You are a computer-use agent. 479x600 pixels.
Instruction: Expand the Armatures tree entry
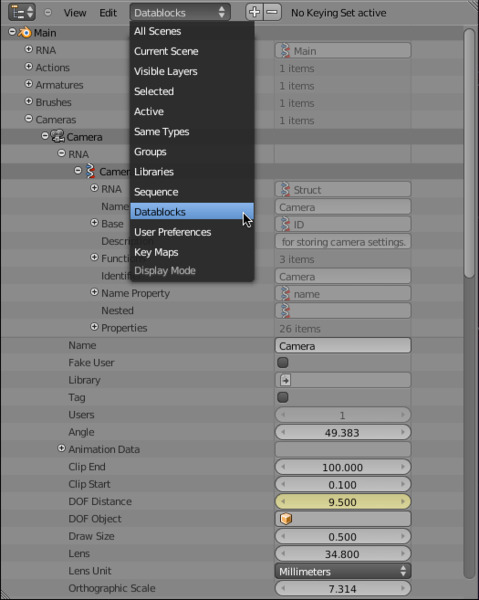(x=29, y=84)
